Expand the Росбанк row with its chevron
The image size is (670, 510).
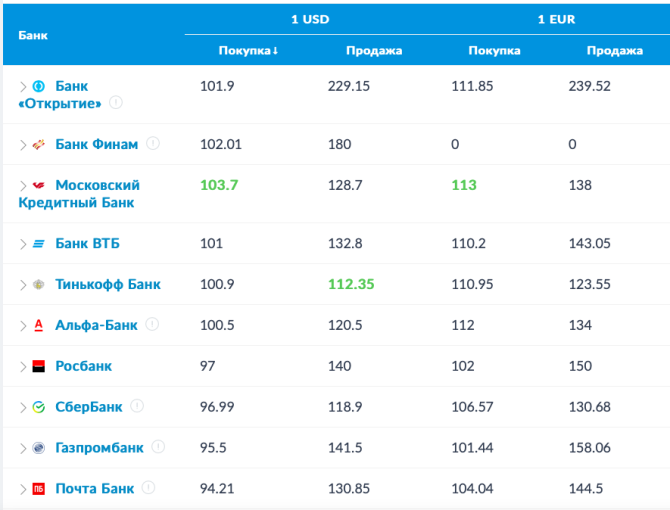(x=23, y=366)
